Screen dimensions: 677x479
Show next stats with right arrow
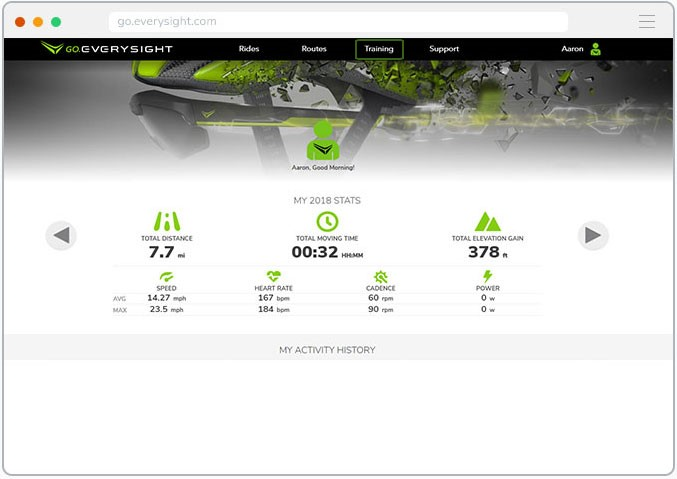point(593,235)
